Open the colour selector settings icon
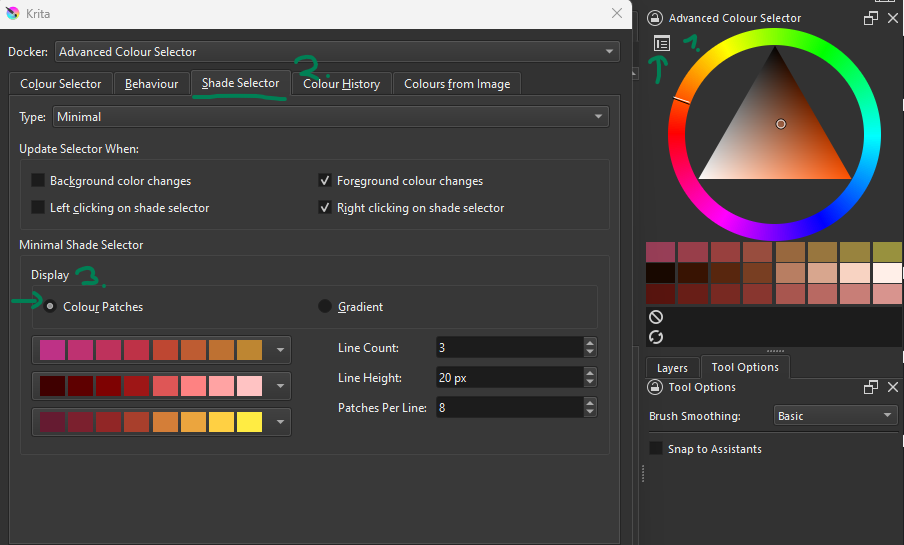The width and height of the screenshot is (904, 545). [661, 43]
